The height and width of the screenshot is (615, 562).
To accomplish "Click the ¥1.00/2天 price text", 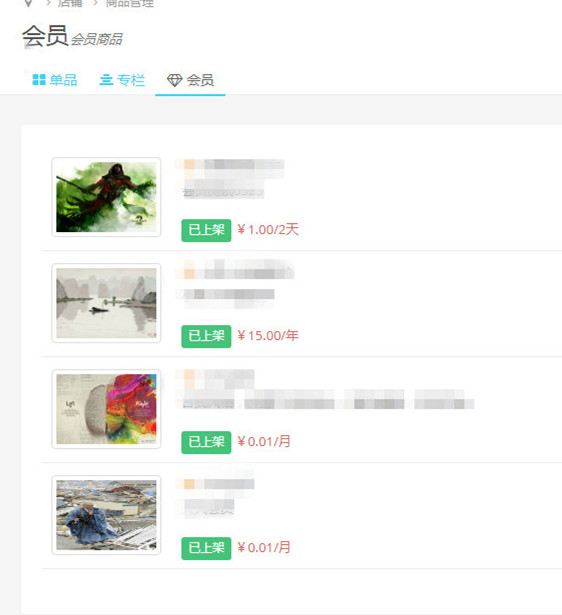I will pyautogui.click(x=268, y=229).
